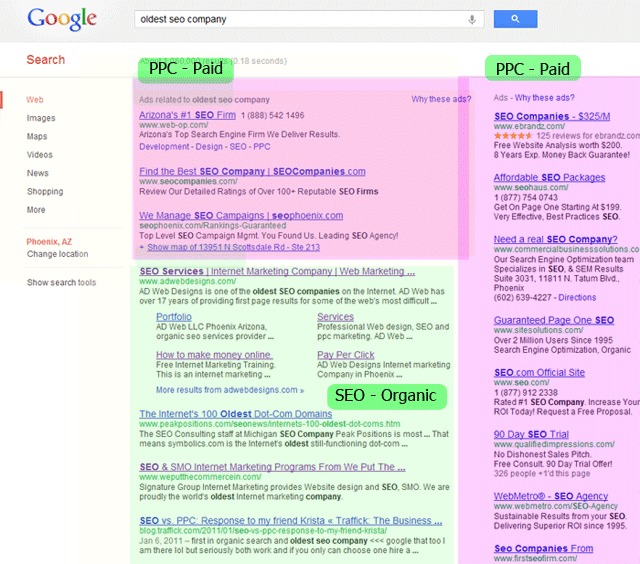This screenshot has height=564, width=640.
Task: Open SEO Services Internet Marketing Company result
Action: click(x=277, y=271)
